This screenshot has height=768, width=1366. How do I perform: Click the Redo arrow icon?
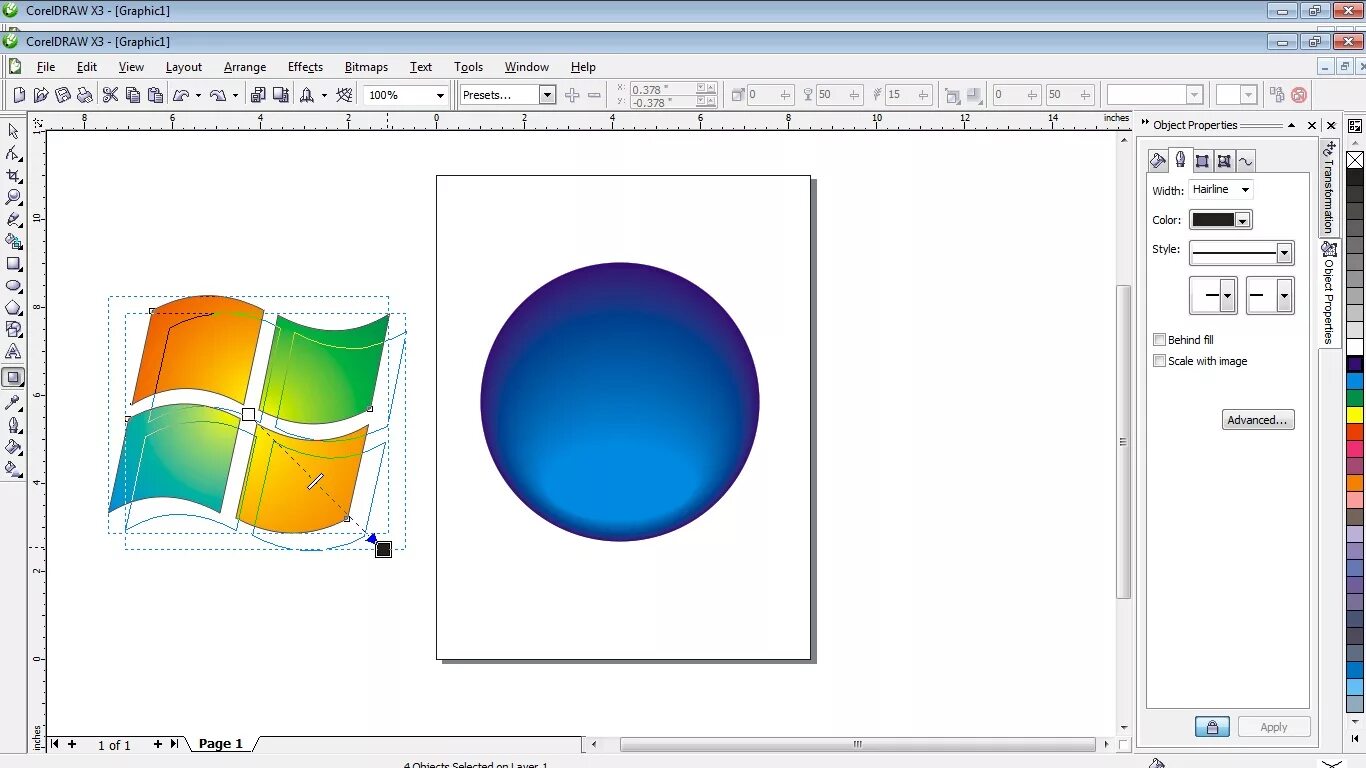(217, 95)
